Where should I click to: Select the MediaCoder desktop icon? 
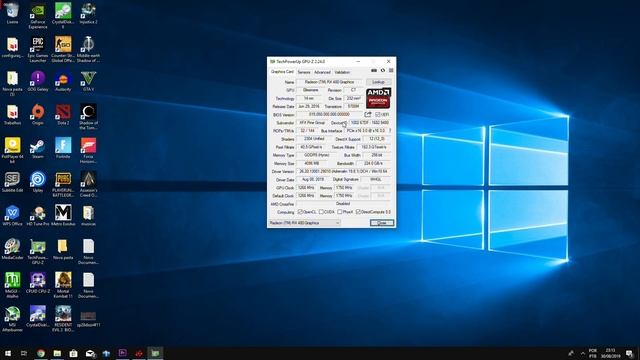click(x=13, y=250)
